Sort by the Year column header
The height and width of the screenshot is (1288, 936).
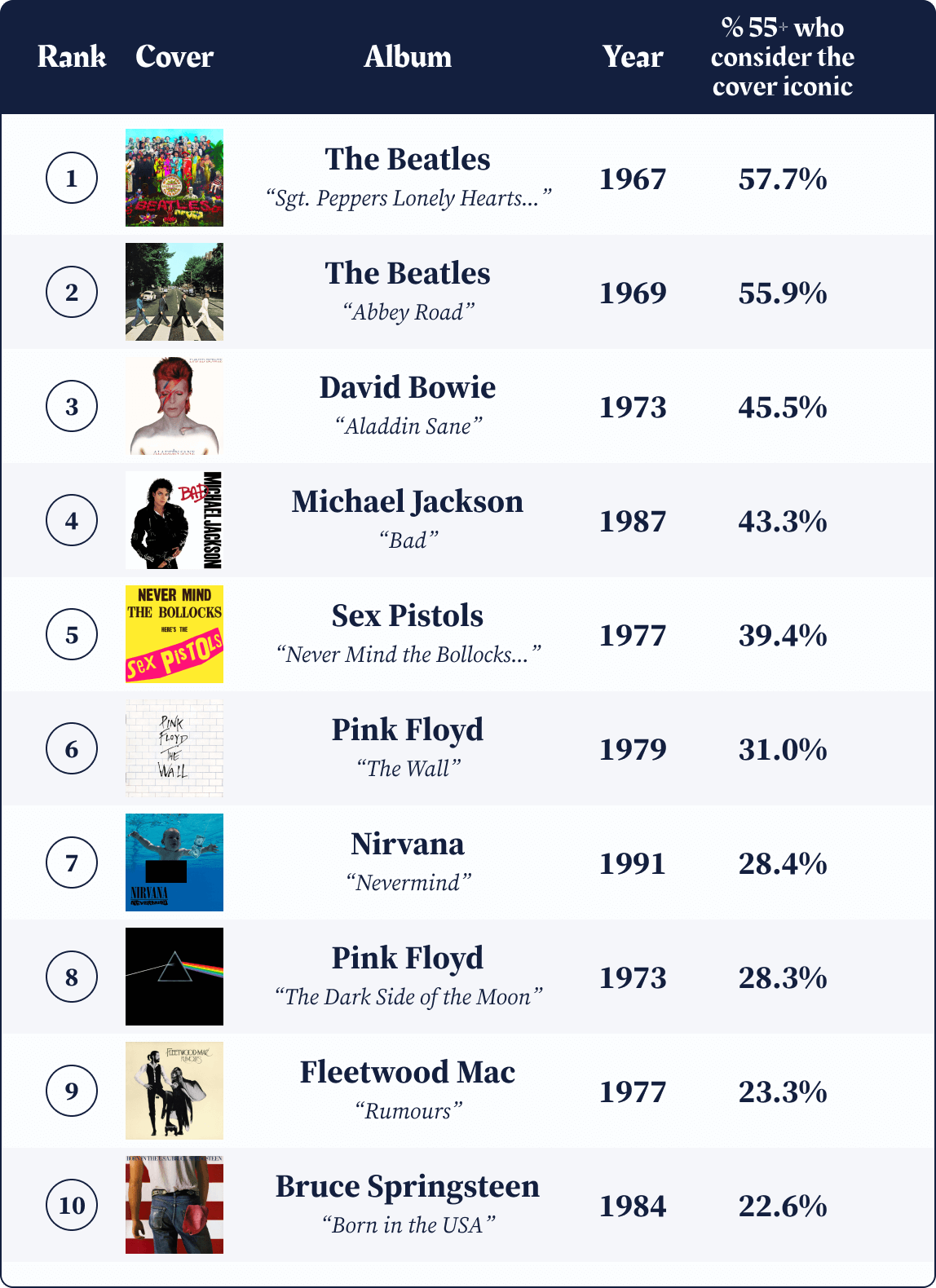coord(633,57)
